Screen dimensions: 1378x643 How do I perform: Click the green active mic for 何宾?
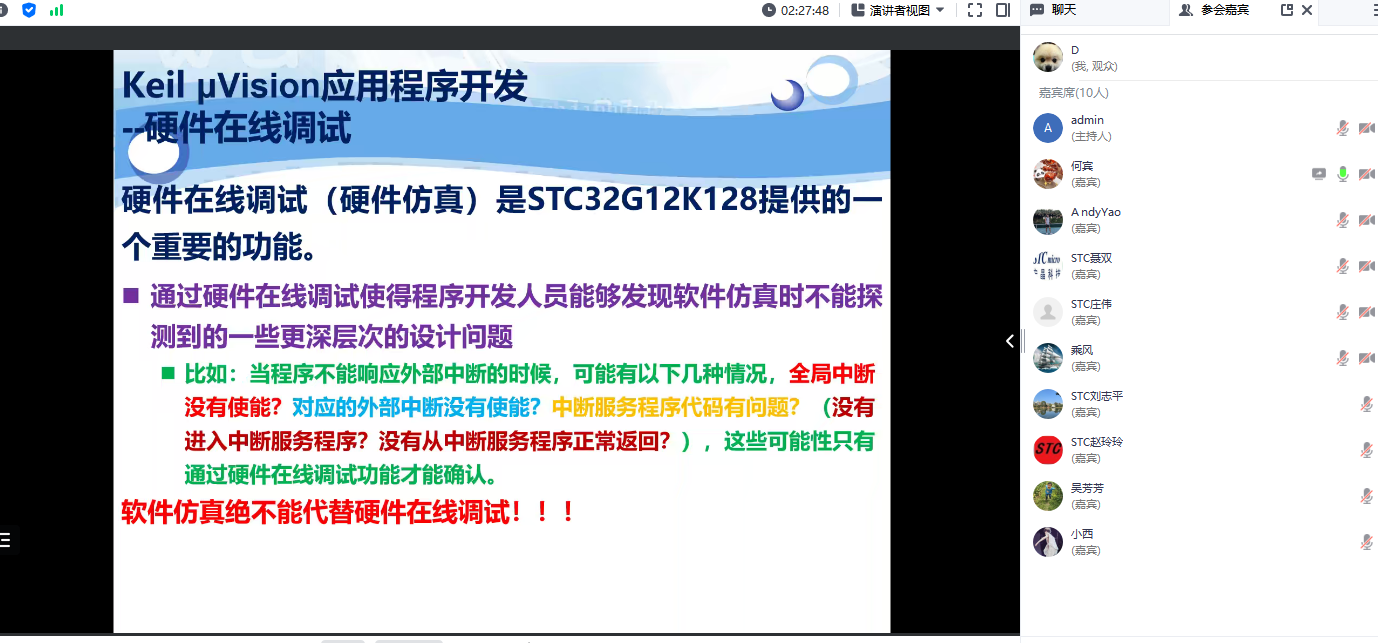click(x=1343, y=174)
